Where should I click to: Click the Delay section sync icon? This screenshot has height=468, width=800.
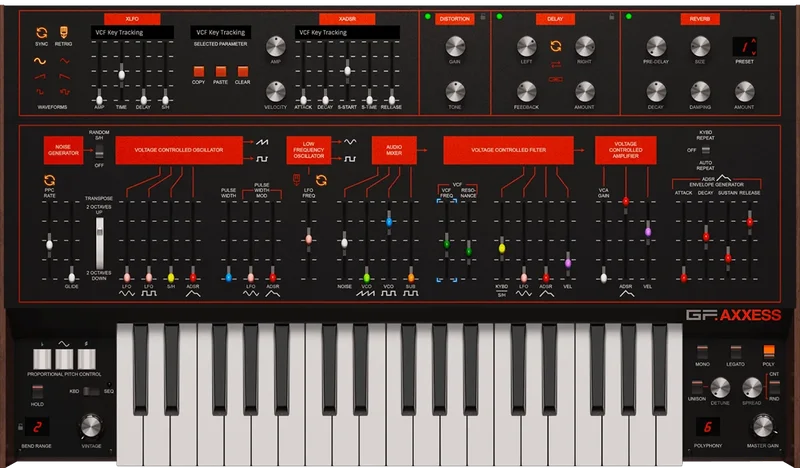click(556, 46)
